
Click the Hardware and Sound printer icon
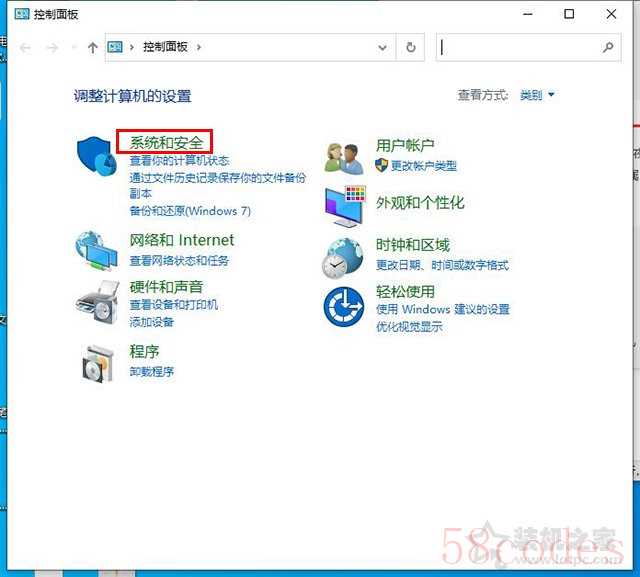(x=98, y=297)
